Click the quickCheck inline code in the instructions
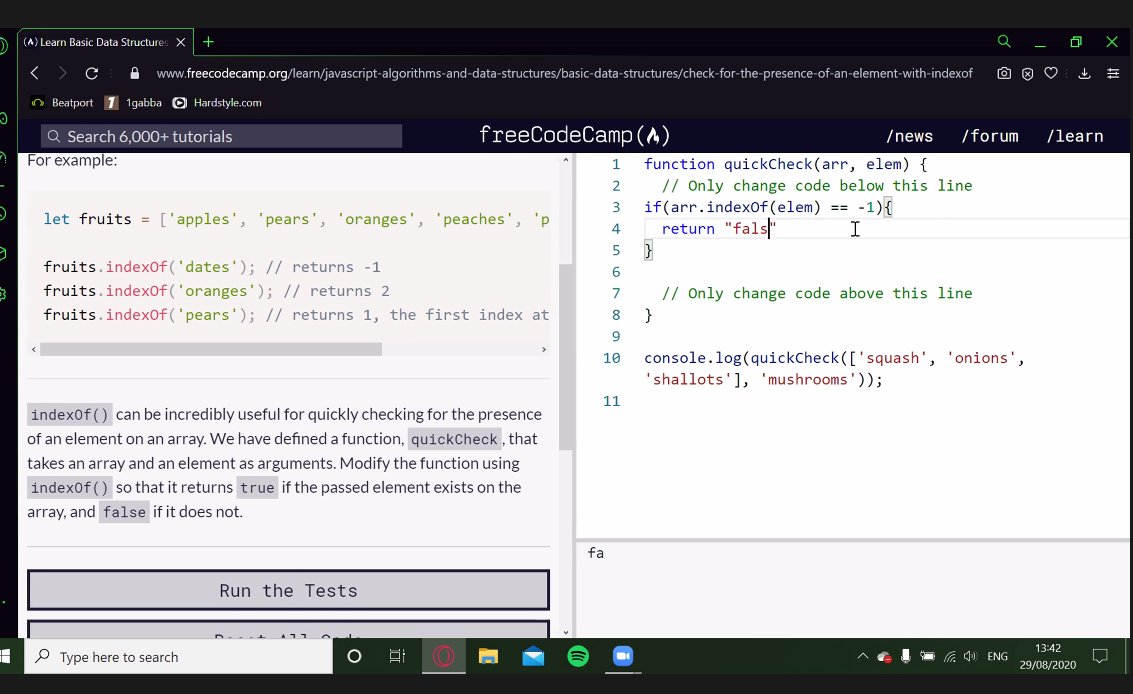 click(455, 439)
